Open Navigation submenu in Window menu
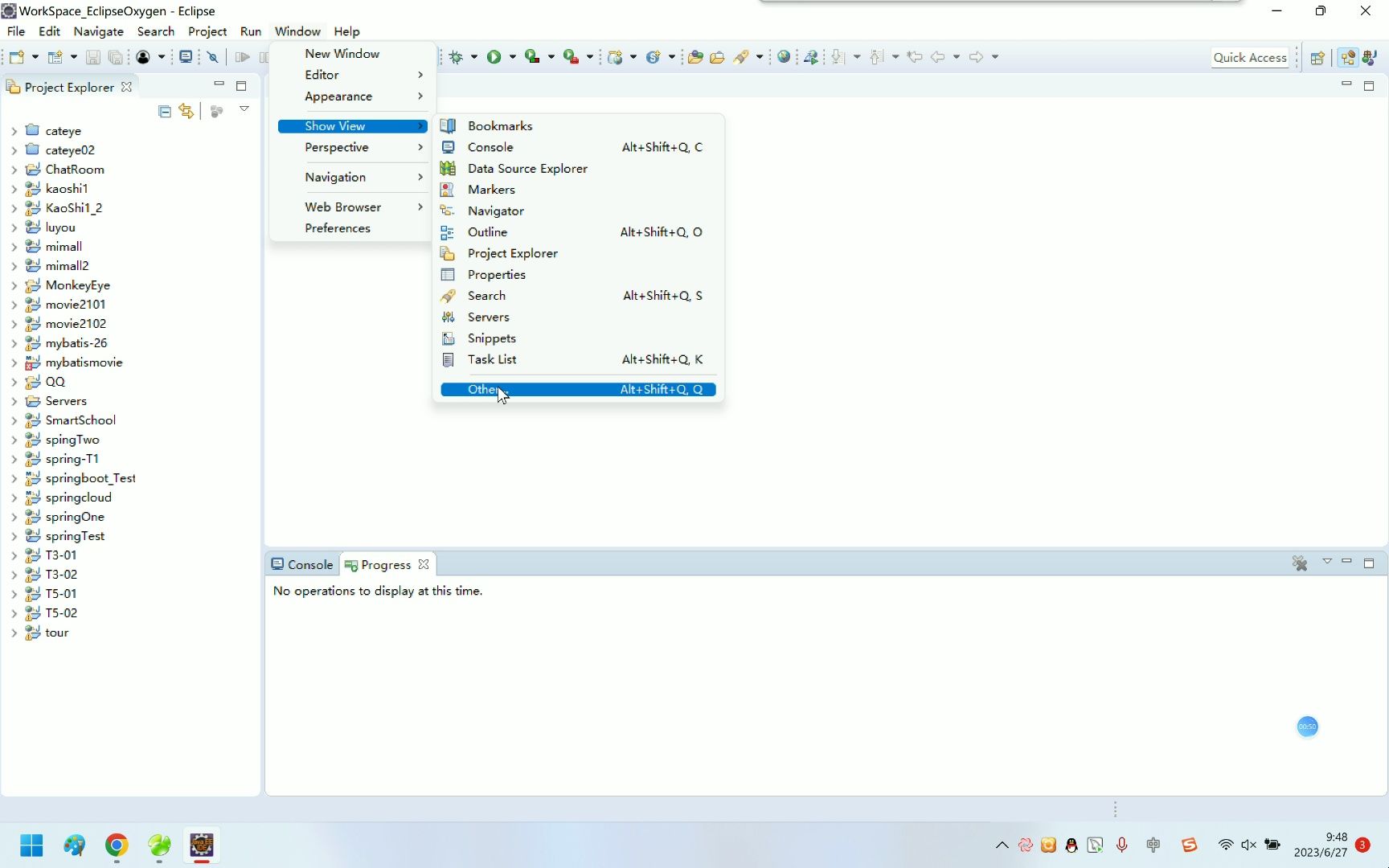Image resolution: width=1389 pixels, height=868 pixels. coord(352,178)
